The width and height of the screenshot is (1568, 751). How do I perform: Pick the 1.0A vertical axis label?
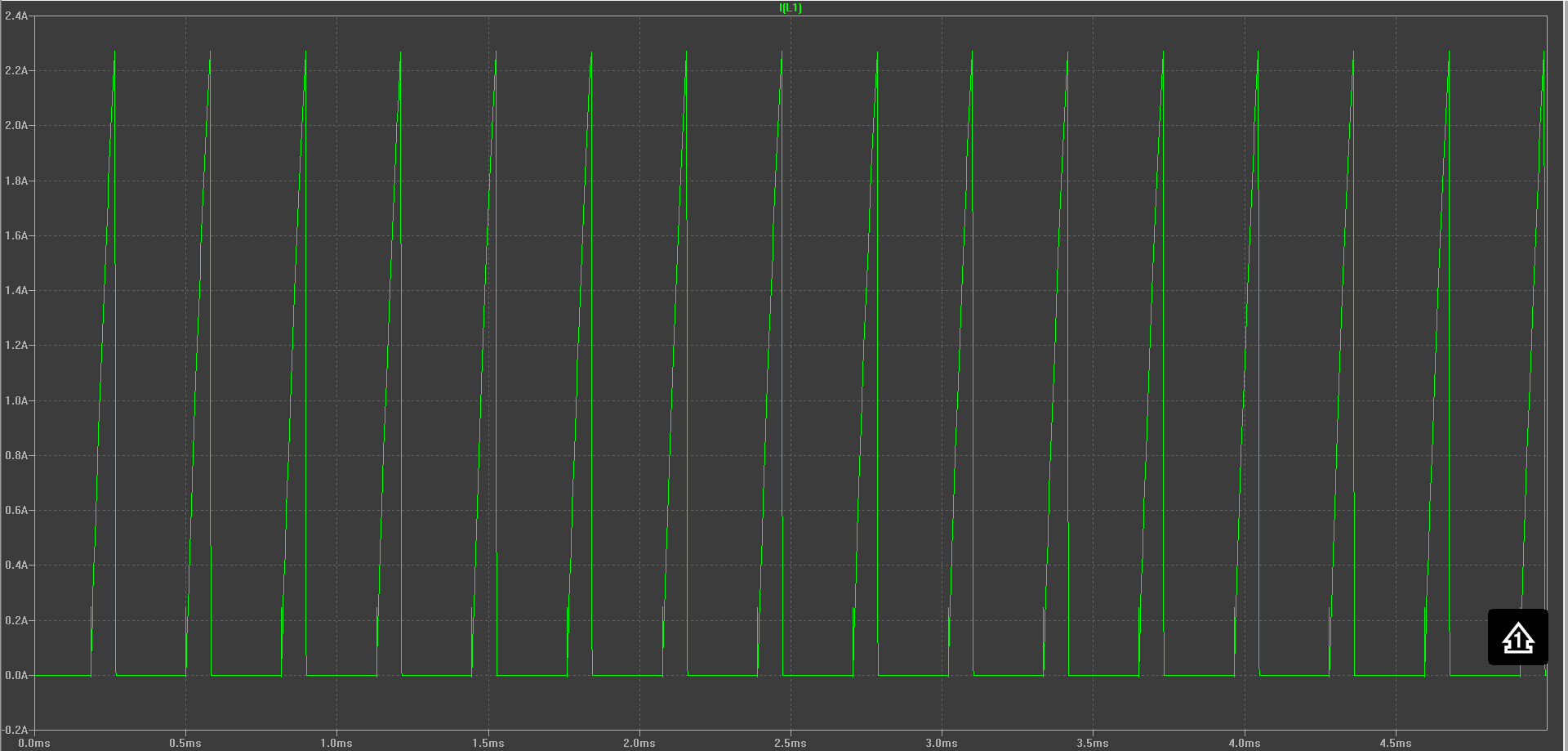click(16, 400)
